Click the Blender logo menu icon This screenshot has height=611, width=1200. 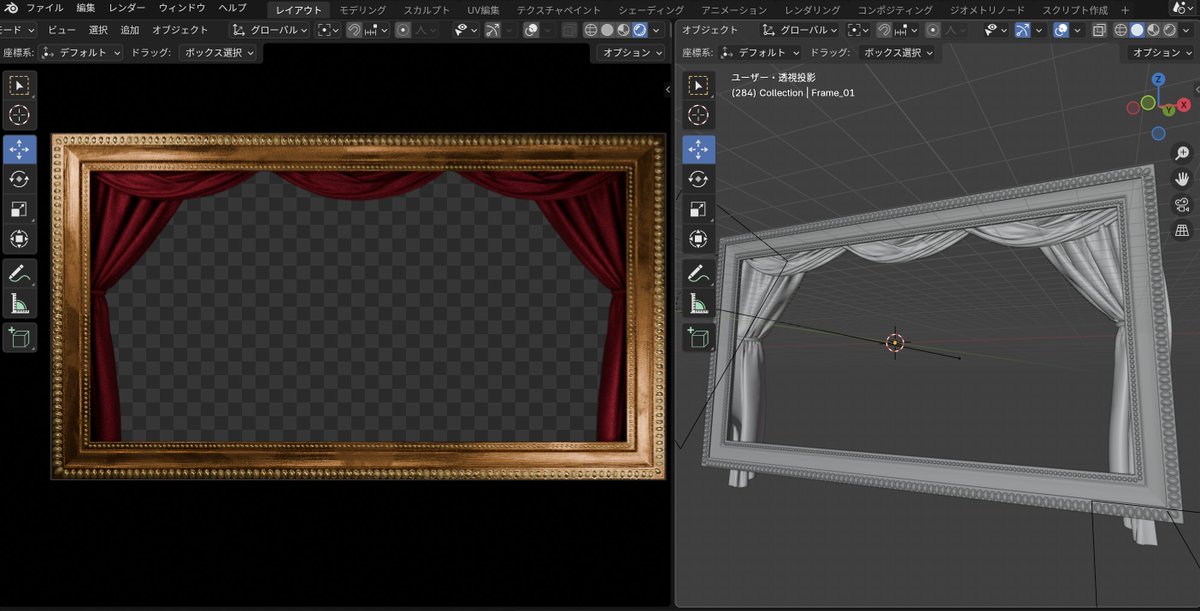(x=10, y=8)
